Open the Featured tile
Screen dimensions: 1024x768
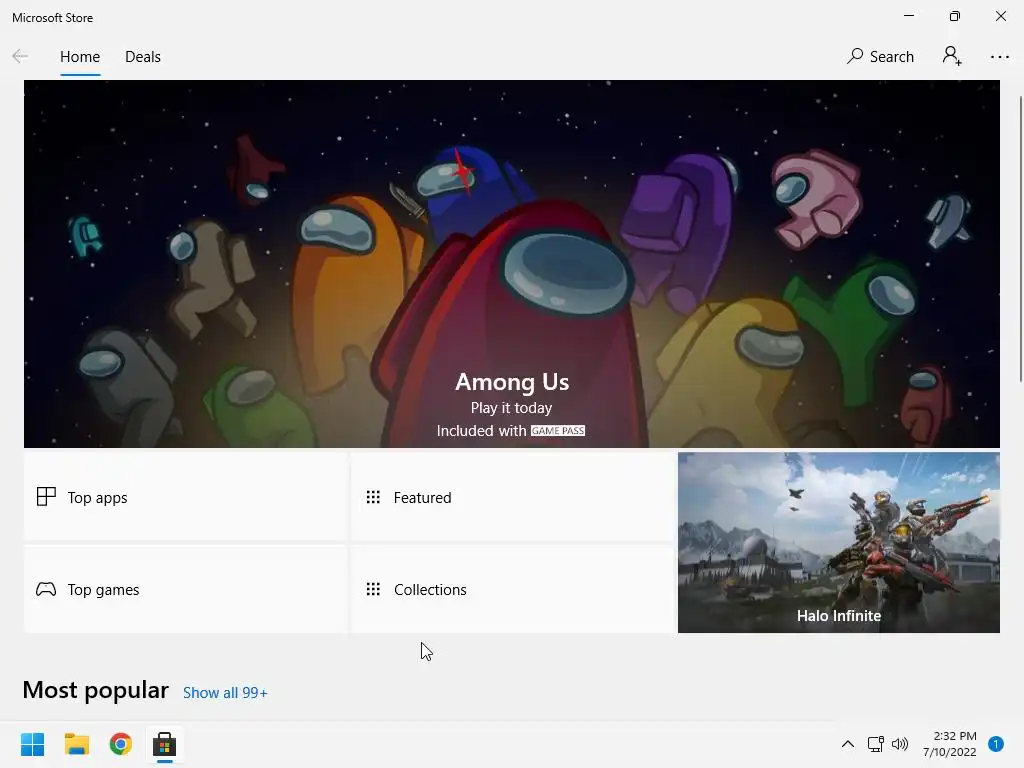(x=513, y=497)
